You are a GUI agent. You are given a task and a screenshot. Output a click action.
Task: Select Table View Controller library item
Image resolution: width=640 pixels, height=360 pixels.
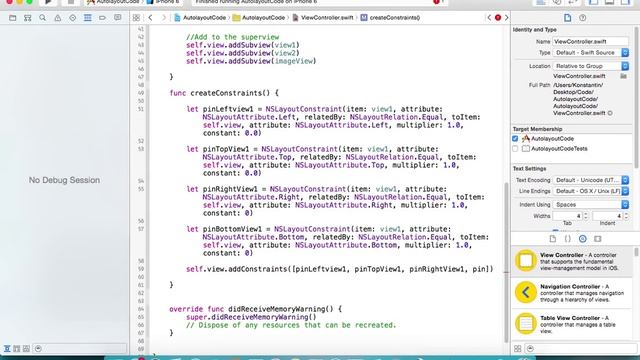click(x=572, y=324)
